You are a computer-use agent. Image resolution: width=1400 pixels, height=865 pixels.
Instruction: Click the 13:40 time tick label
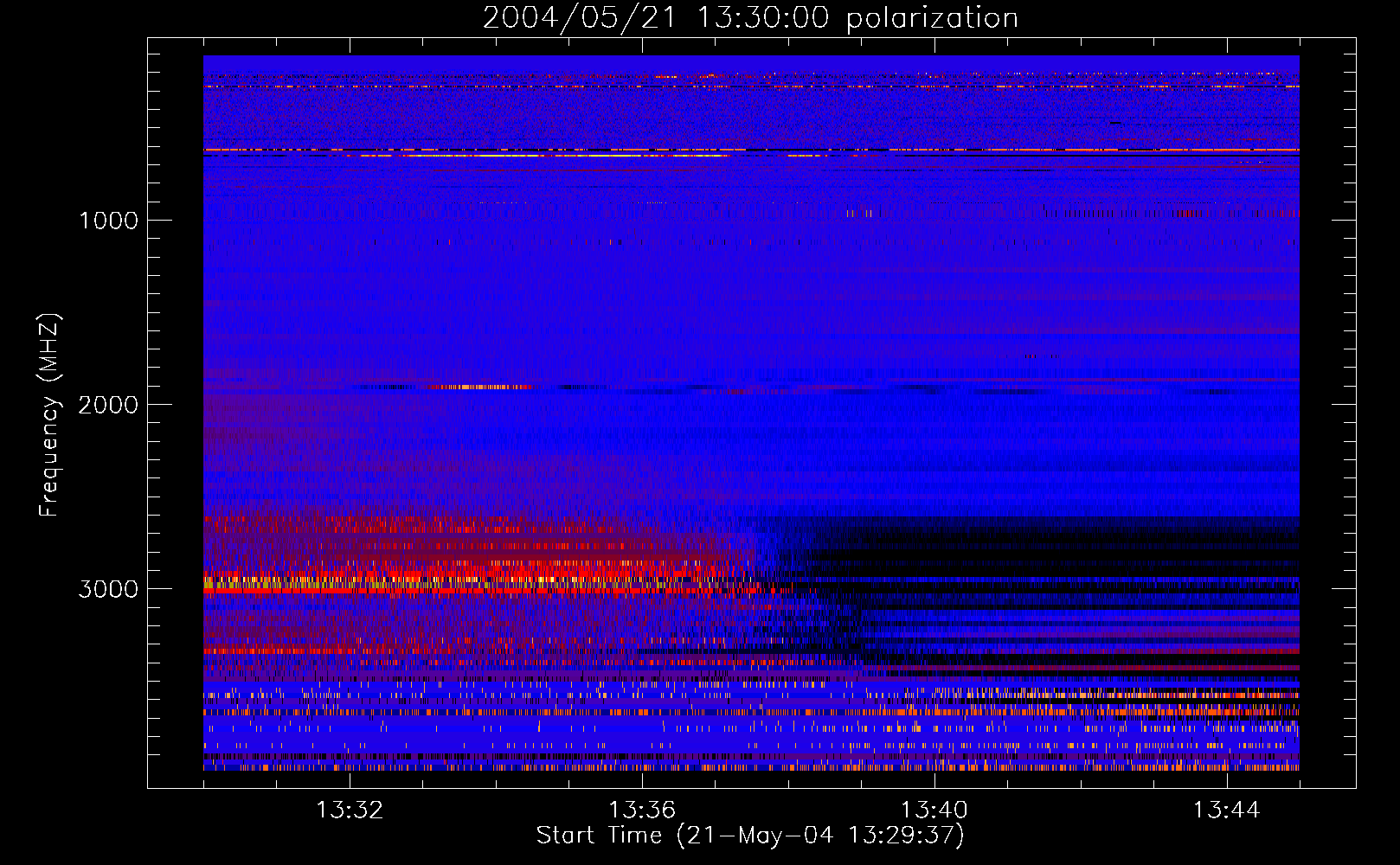coord(934,811)
